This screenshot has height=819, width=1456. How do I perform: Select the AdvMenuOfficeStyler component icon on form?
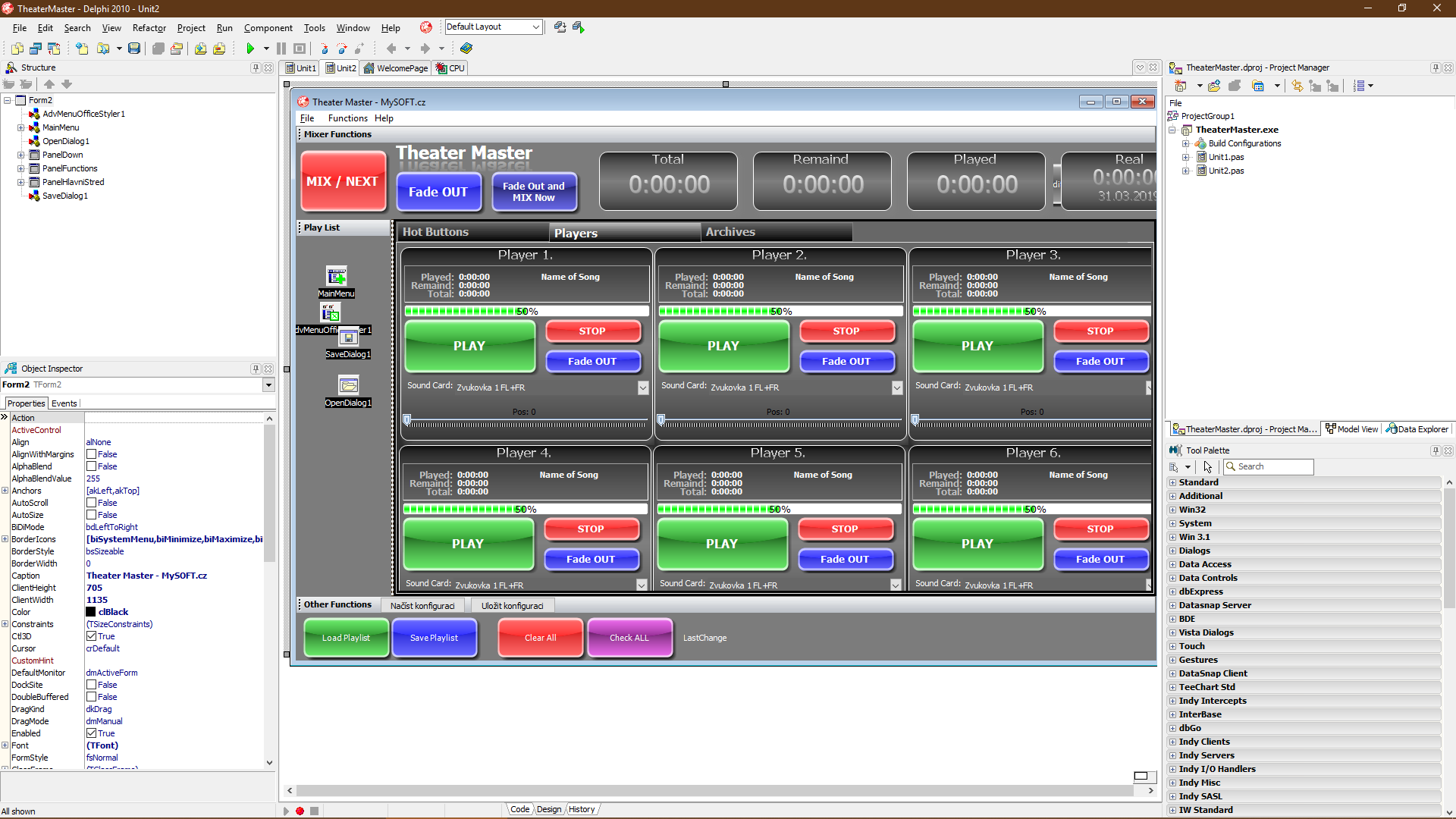(x=330, y=312)
